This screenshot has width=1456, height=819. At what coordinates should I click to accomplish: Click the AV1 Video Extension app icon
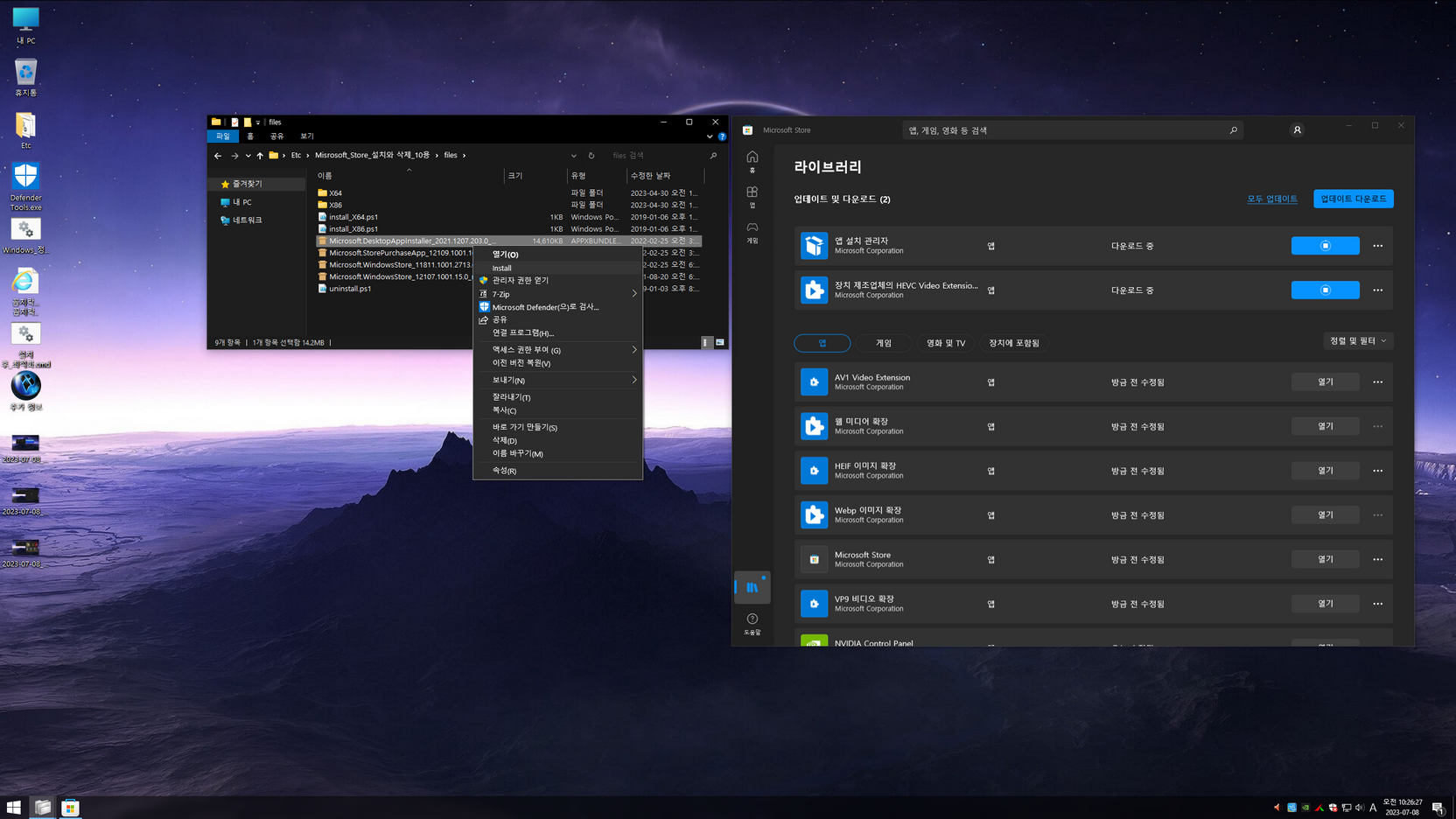814,381
